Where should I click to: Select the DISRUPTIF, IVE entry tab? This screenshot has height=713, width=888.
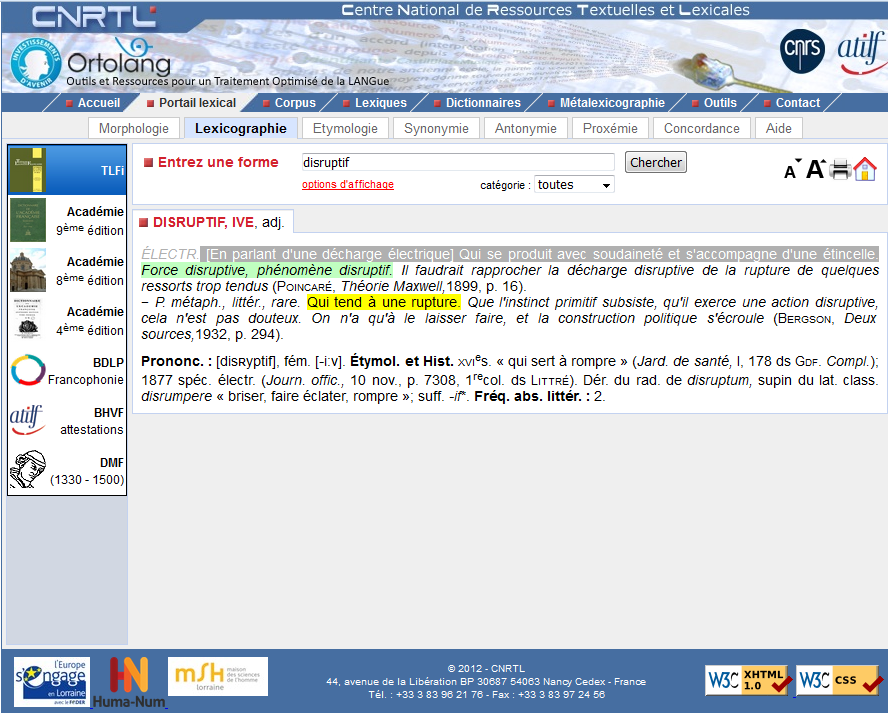(213, 222)
